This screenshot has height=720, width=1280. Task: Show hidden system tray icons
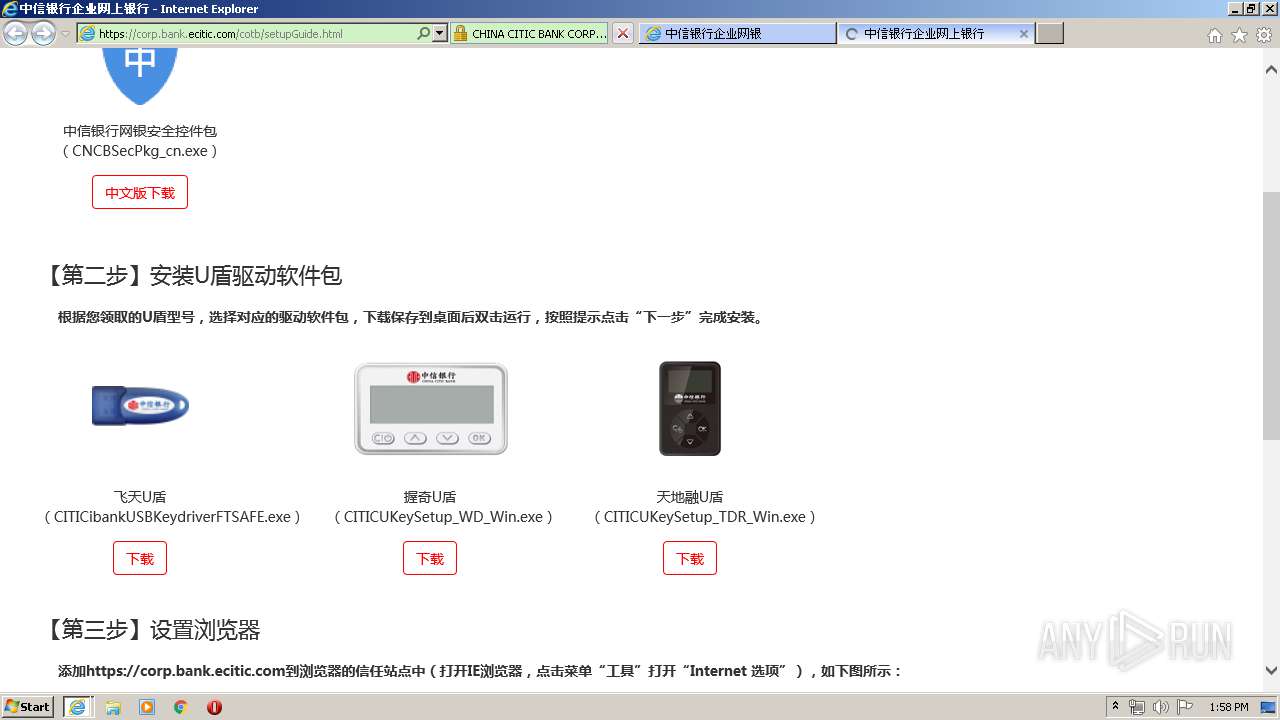pyautogui.click(x=1115, y=707)
